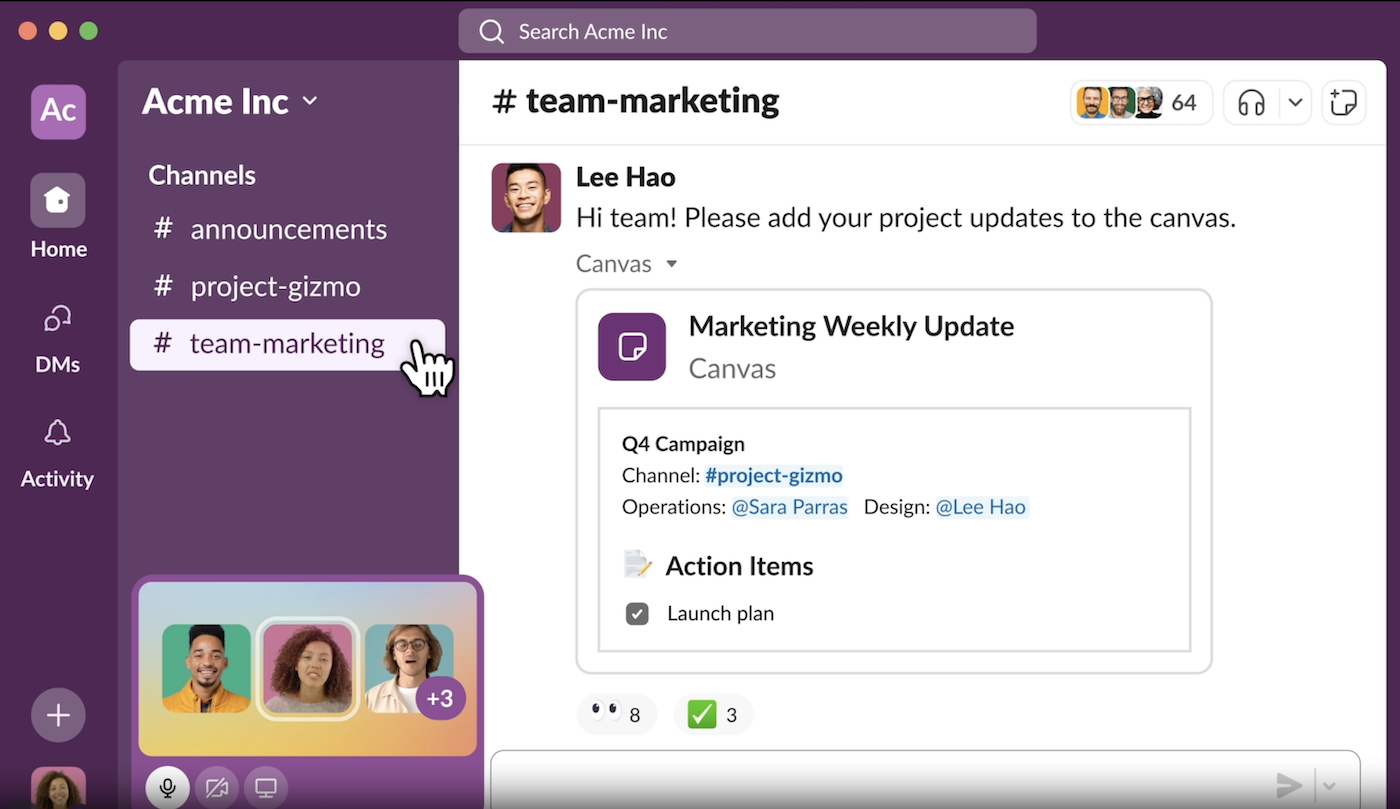Go to Home in the sidebar
Image resolution: width=1400 pixels, height=809 pixels.
[x=58, y=216]
